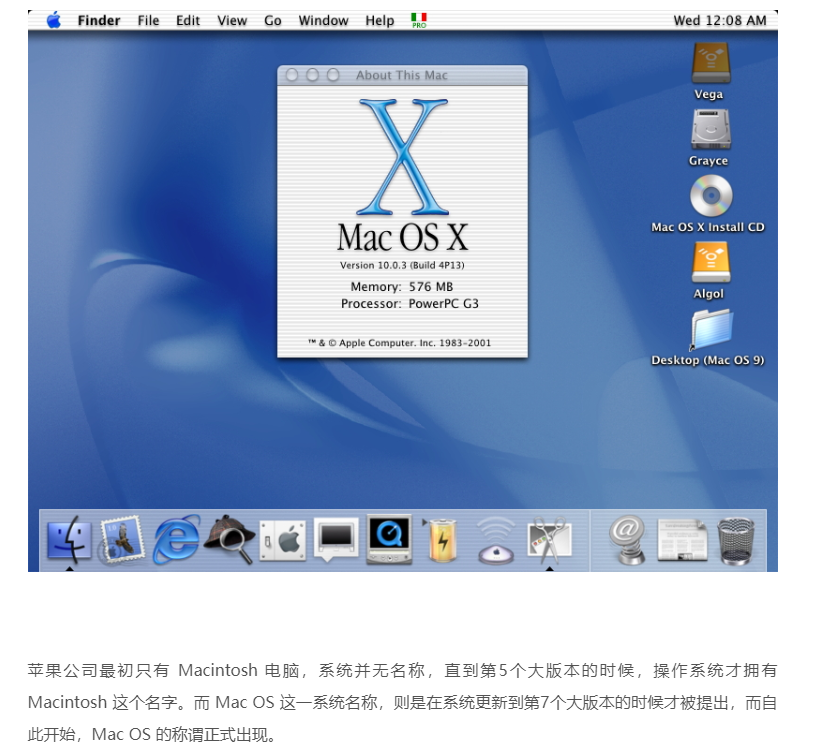Image resolution: width=823 pixels, height=753 pixels.
Task: Open the Go menu
Action: pyautogui.click(x=272, y=20)
